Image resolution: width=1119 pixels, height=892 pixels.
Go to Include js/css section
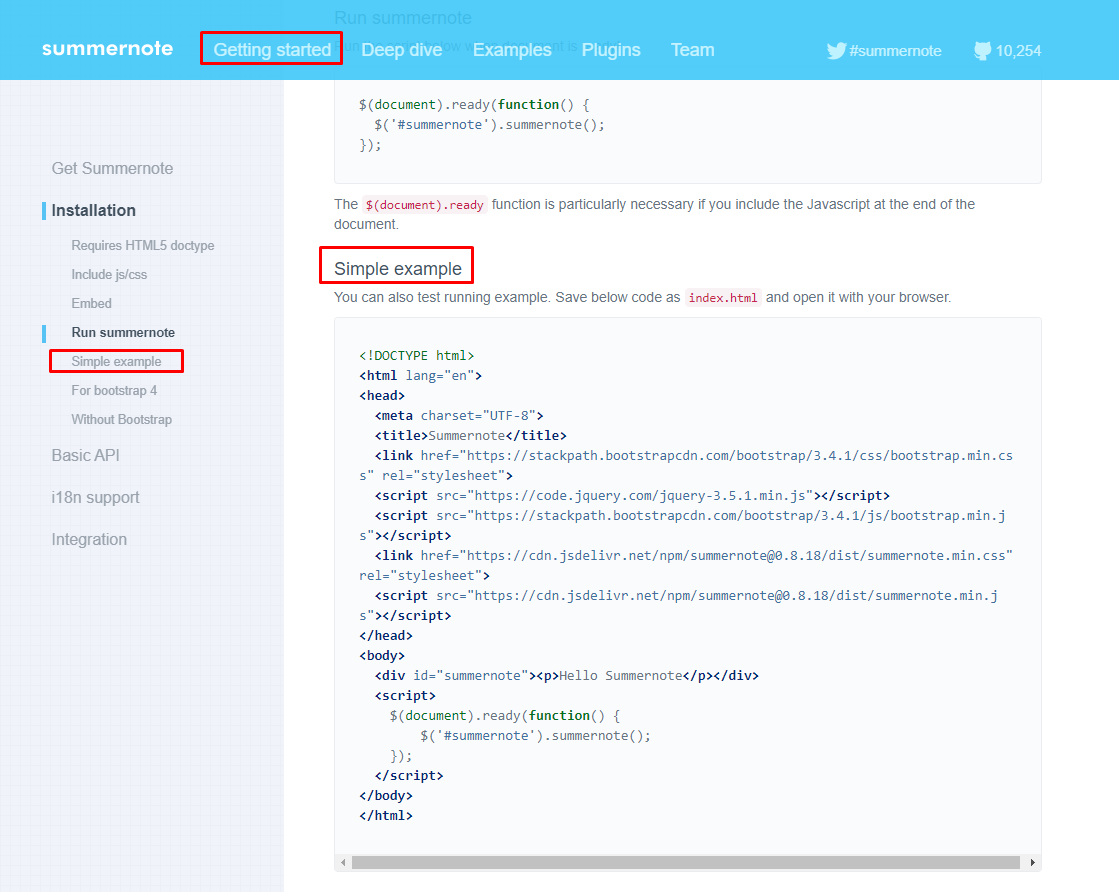(109, 275)
